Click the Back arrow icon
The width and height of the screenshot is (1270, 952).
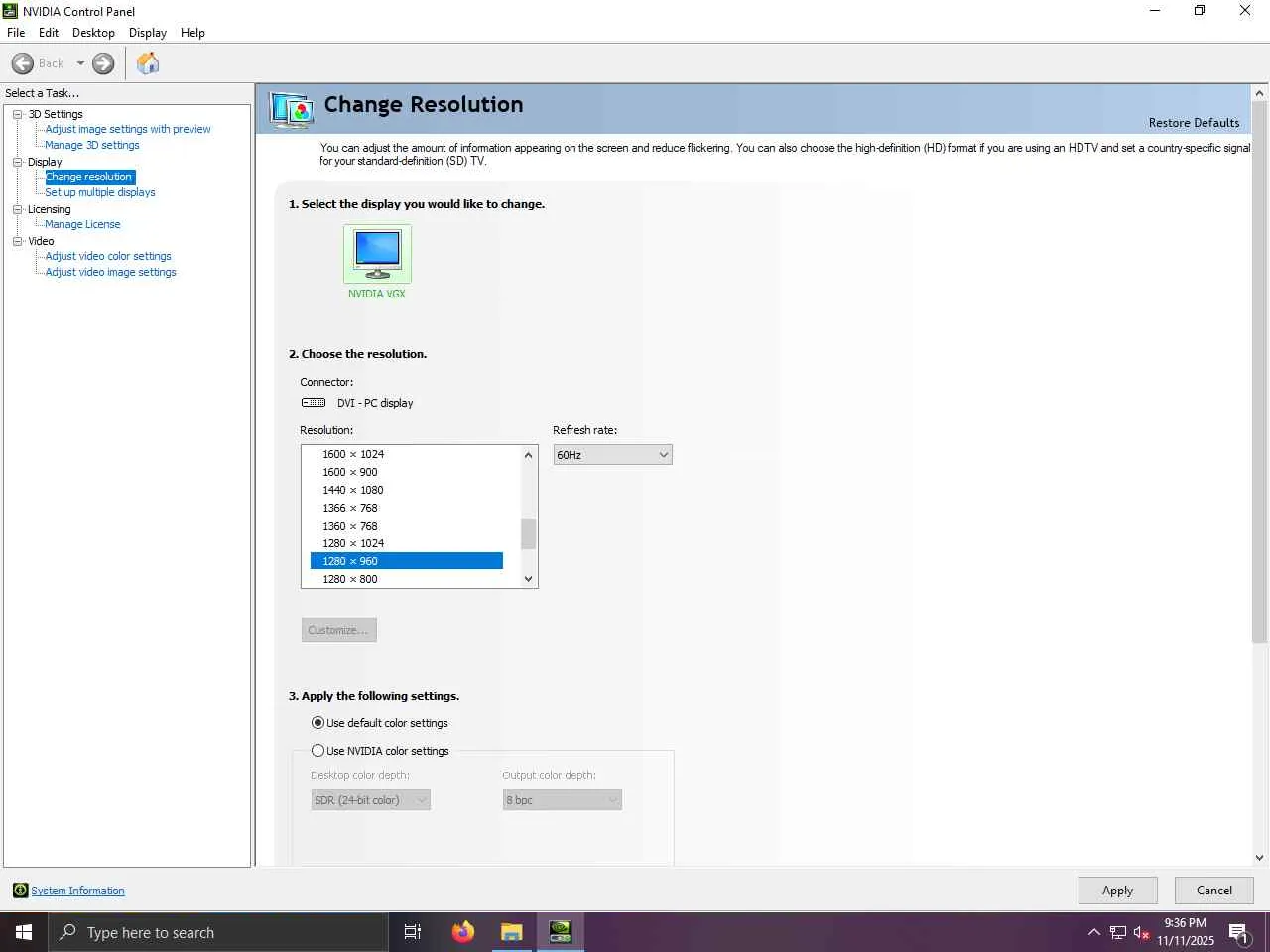point(23,63)
